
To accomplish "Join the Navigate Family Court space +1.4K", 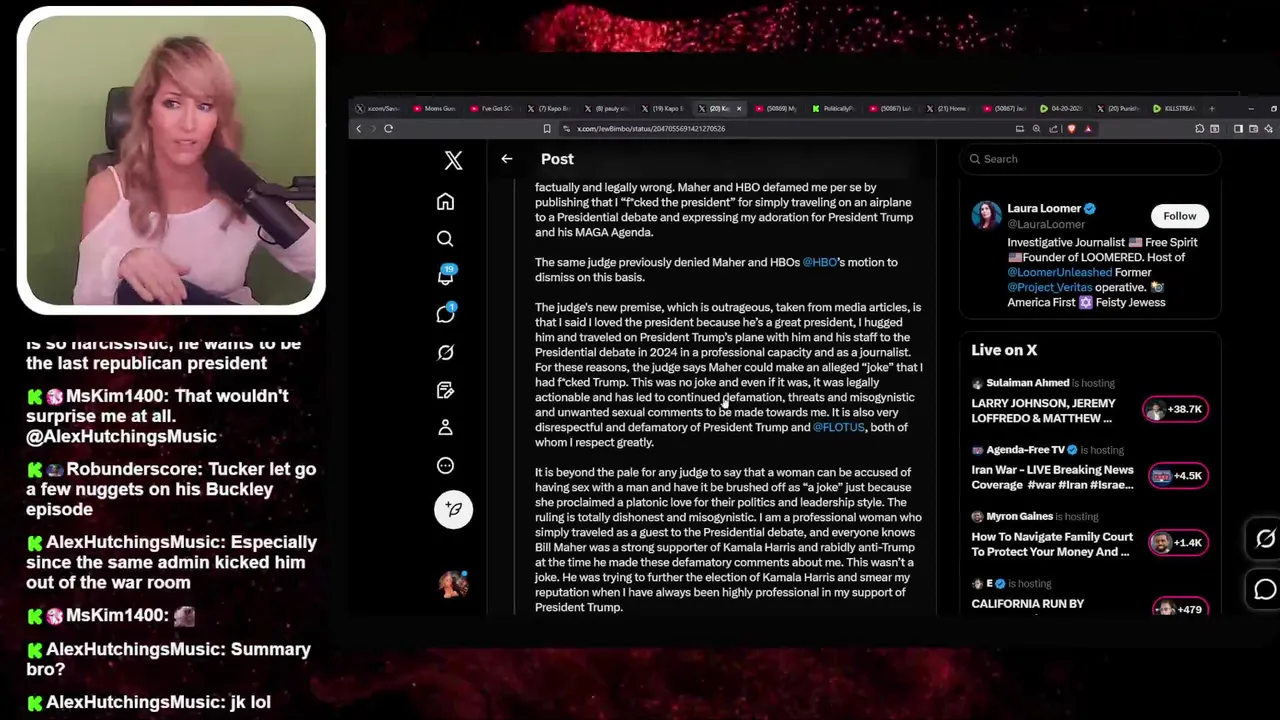I will tap(1177, 542).
